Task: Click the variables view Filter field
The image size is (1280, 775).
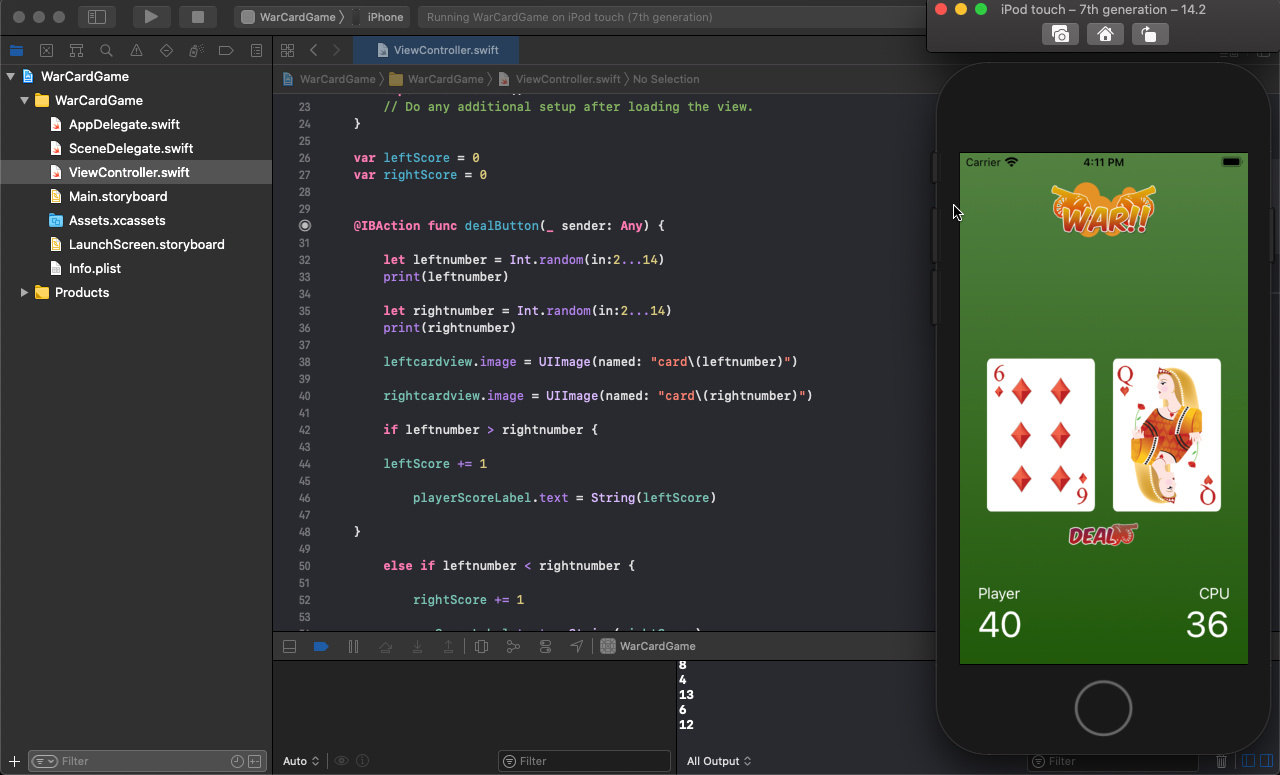Action: pos(584,761)
